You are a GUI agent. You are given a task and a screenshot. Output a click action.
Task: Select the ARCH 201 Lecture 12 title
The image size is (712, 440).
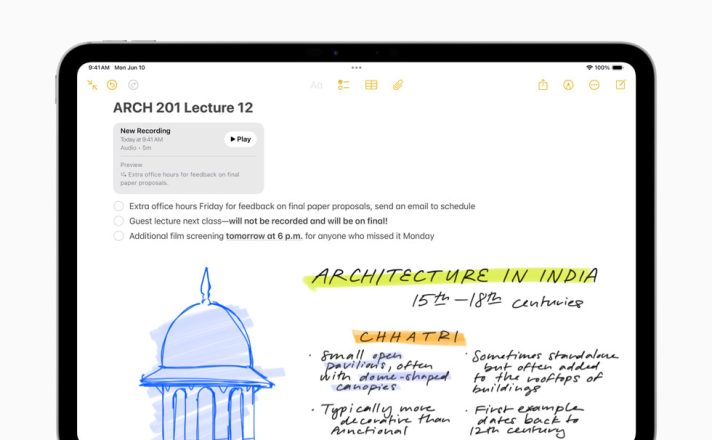183,108
